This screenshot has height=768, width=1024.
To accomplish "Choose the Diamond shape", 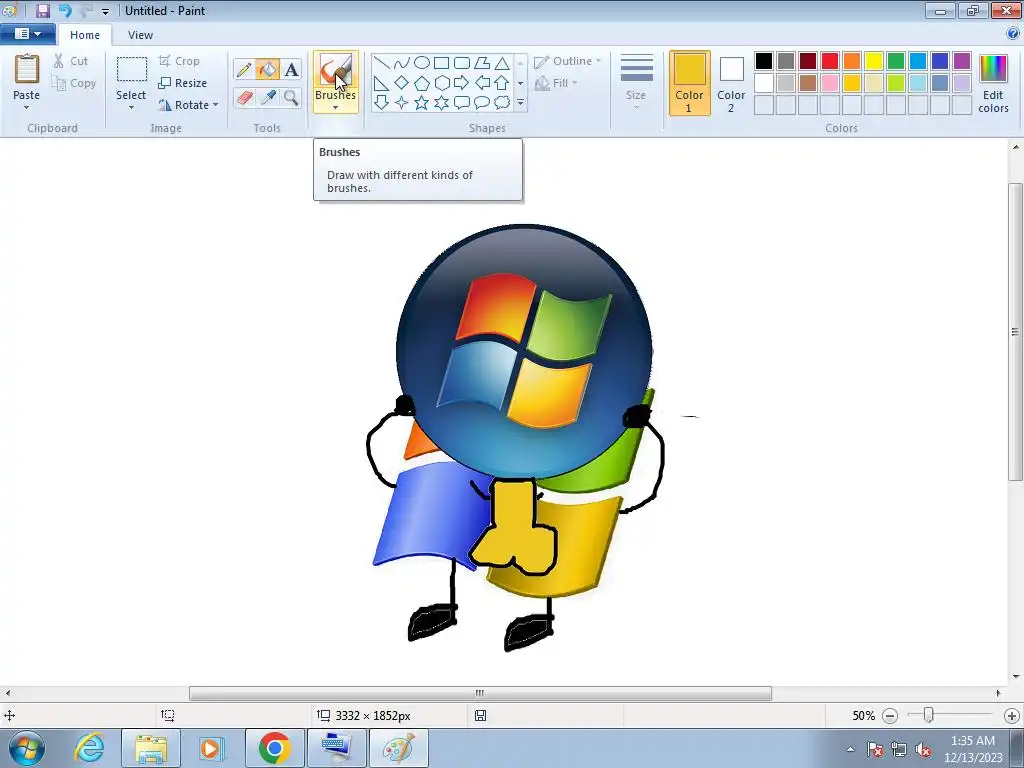I will click(402, 83).
